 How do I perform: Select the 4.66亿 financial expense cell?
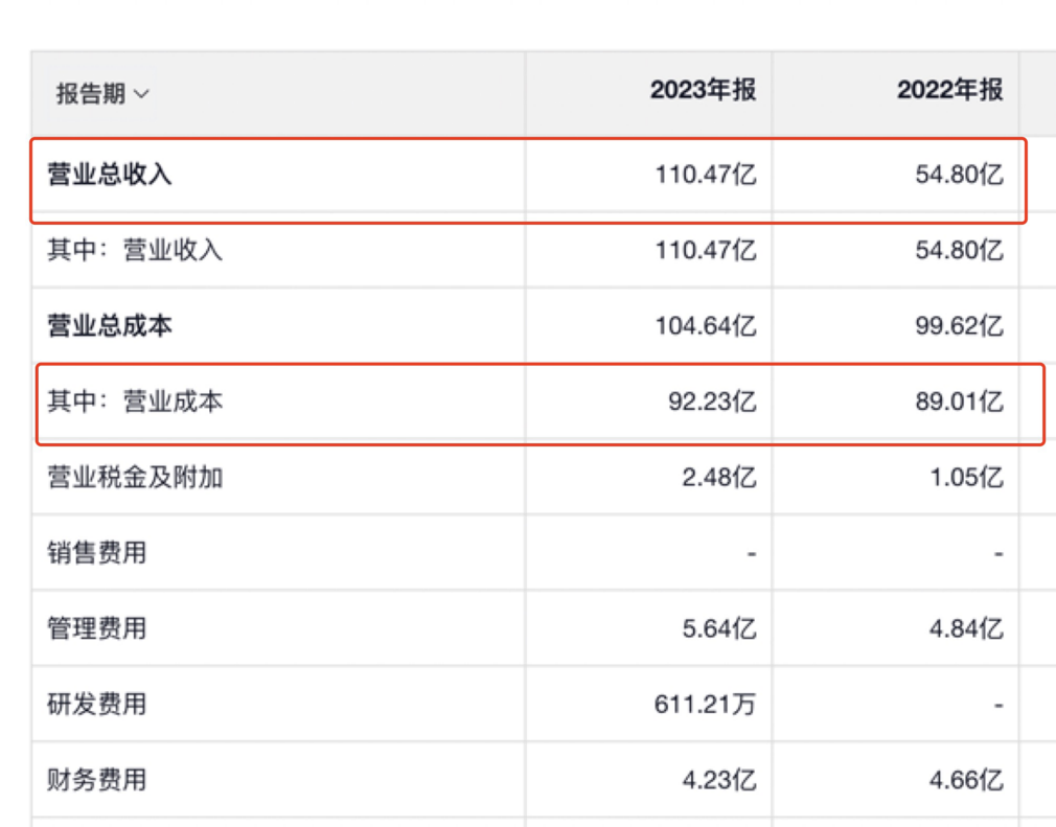[x=964, y=780]
